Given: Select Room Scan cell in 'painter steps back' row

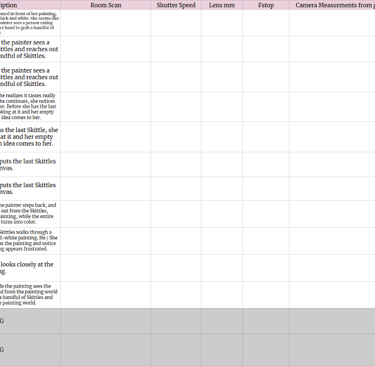Looking at the screenshot, I should (x=106, y=214).
